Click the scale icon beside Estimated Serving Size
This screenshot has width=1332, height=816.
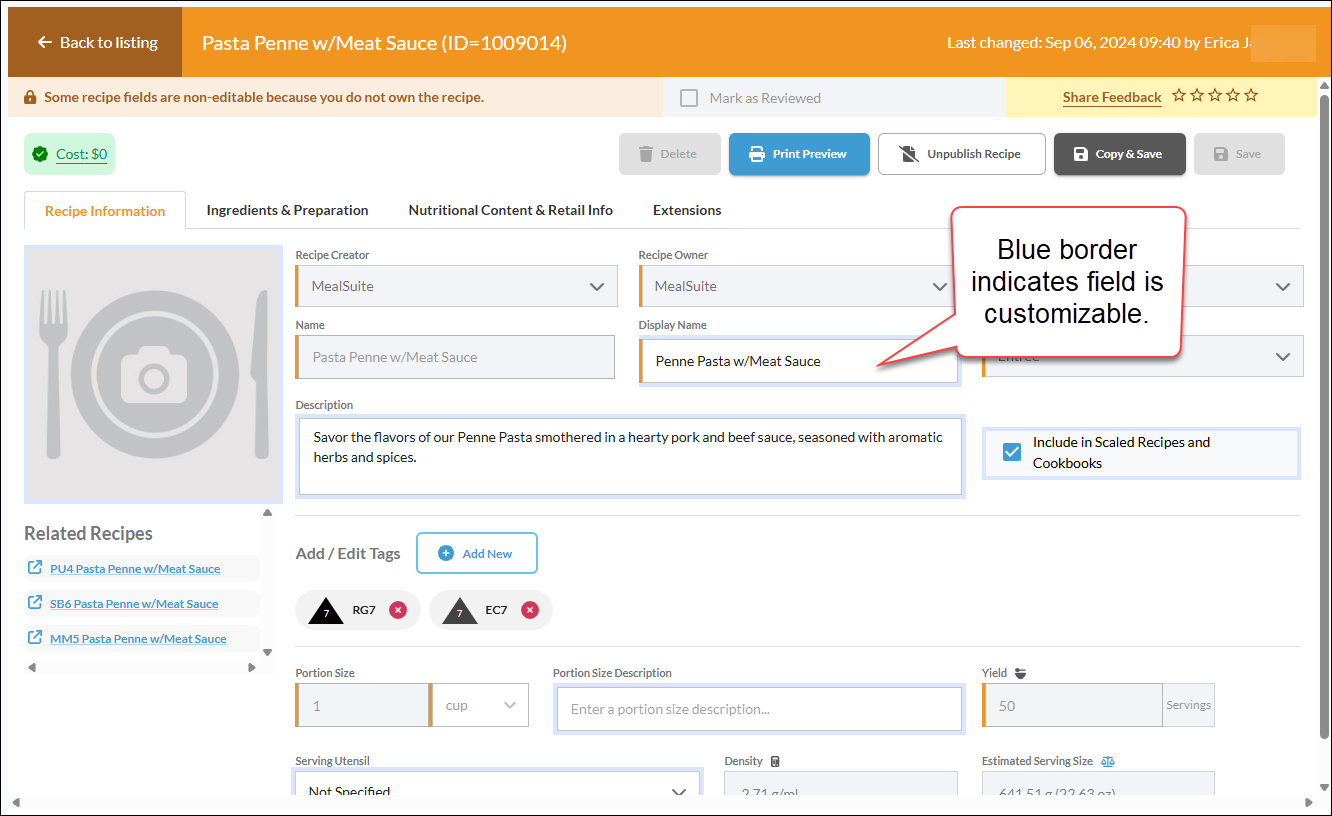pyautogui.click(x=1107, y=761)
